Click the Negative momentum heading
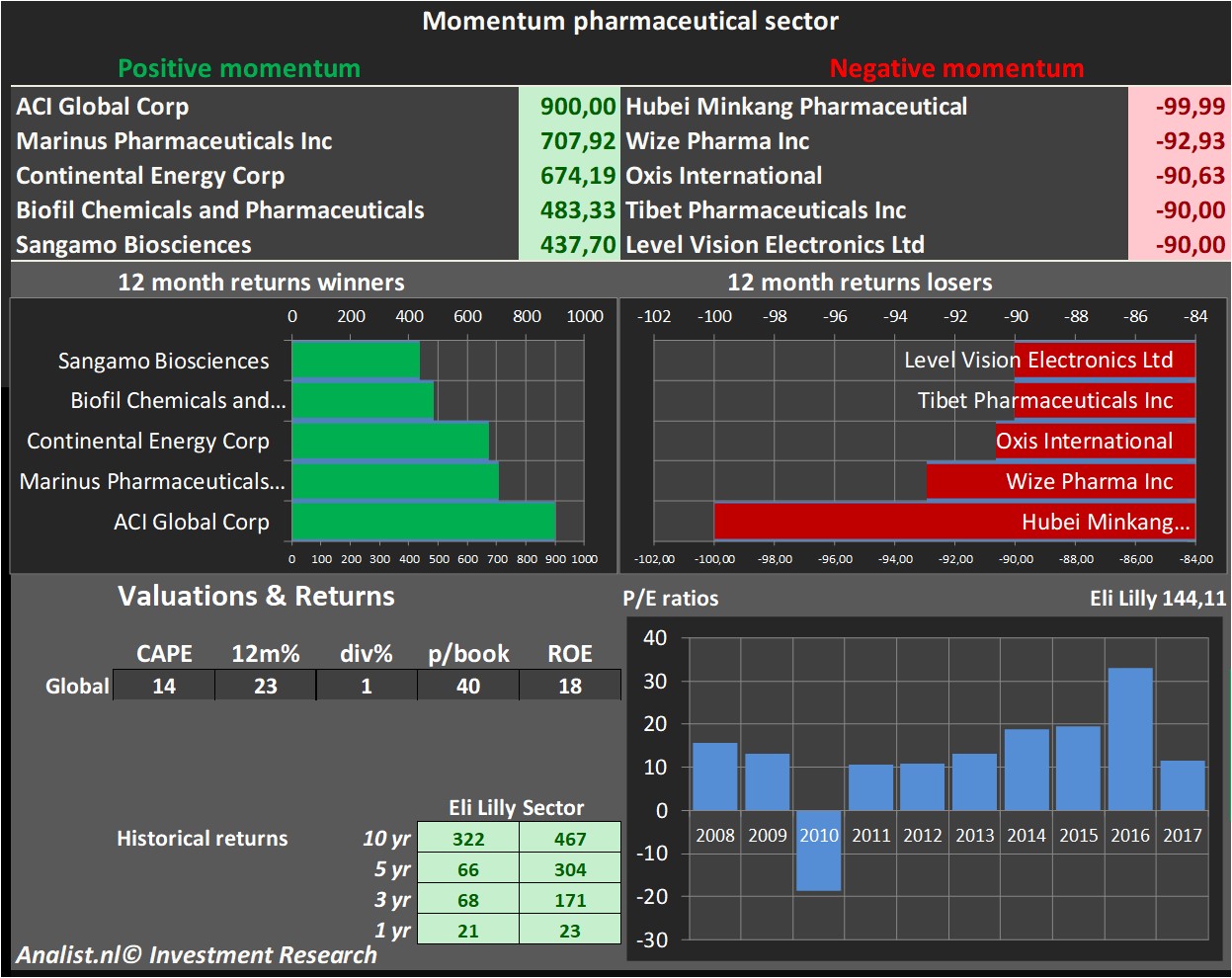 coord(956,68)
